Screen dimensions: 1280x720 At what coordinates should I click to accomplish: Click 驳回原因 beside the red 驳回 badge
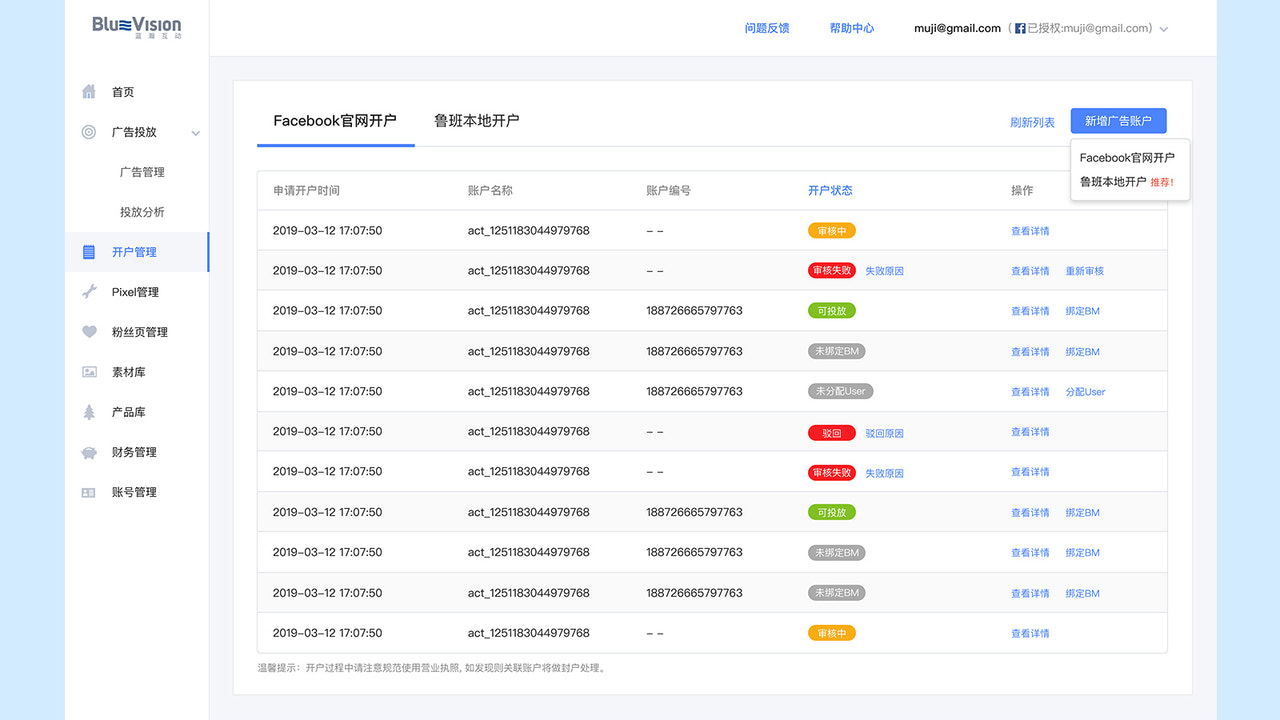click(884, 433)
